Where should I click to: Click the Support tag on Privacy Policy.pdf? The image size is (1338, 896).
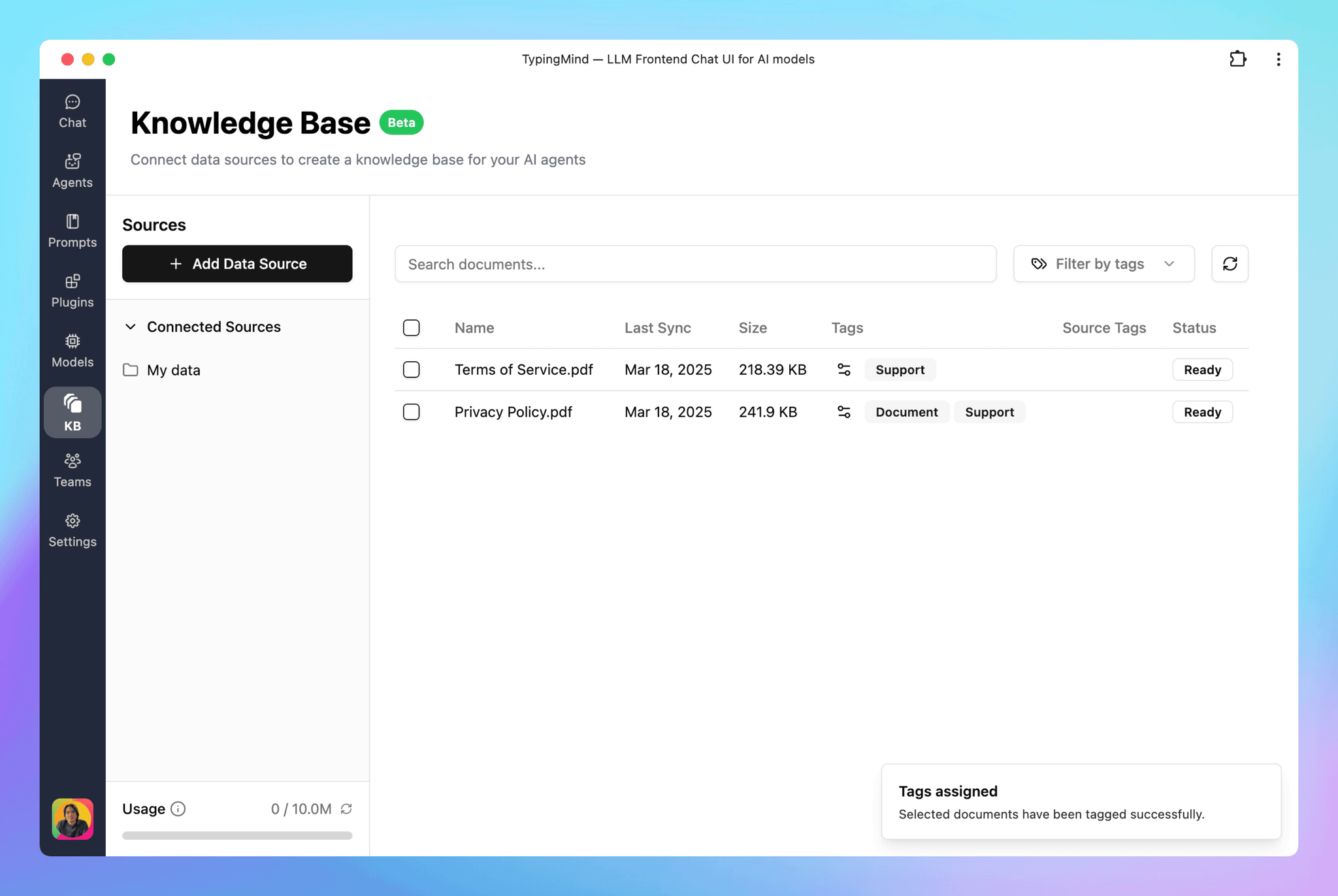[x=989, y=411]
